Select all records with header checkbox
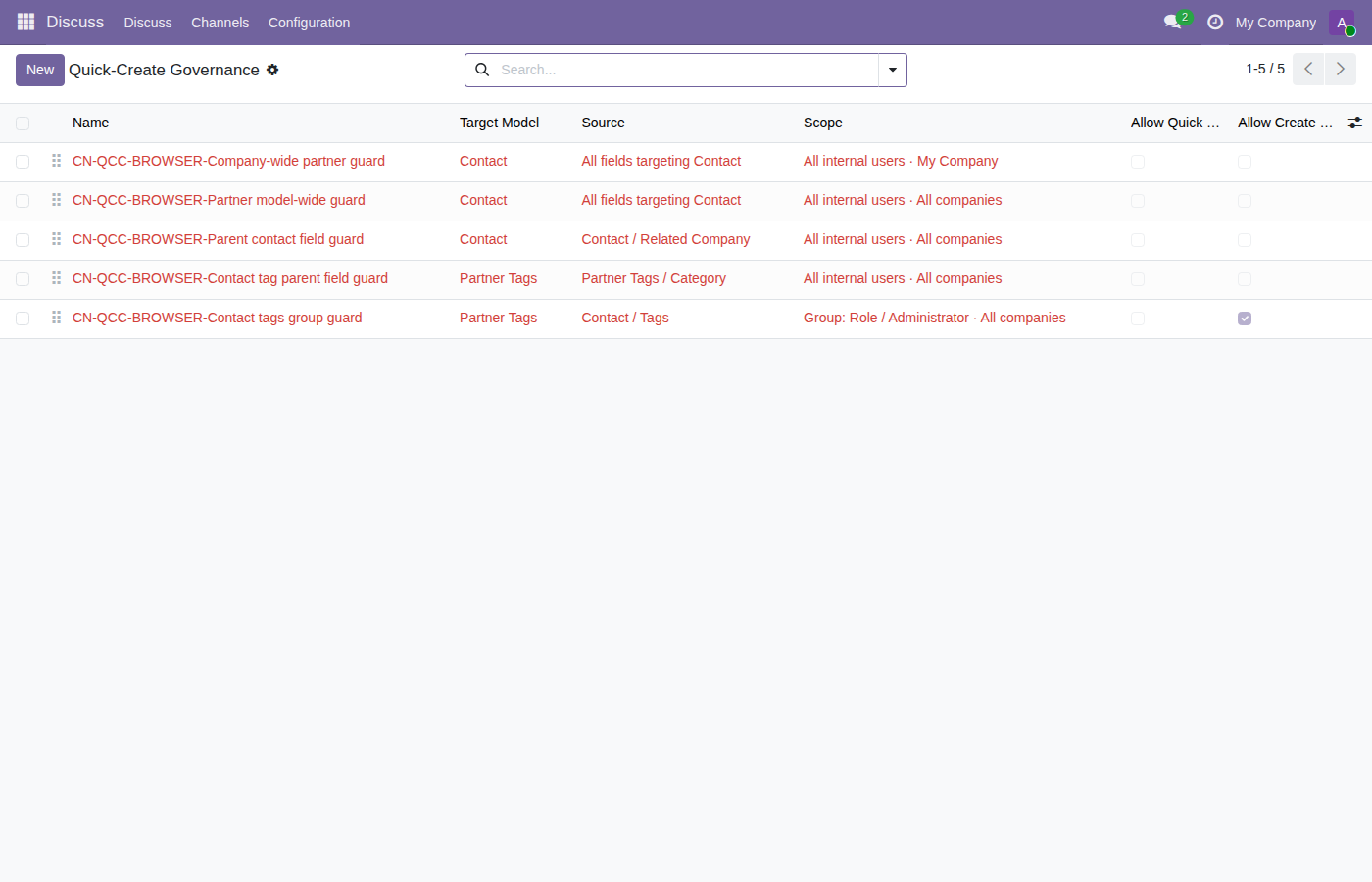Viewport: 1372px width, 882px height. pyautogui.click(x=23, y=123)
